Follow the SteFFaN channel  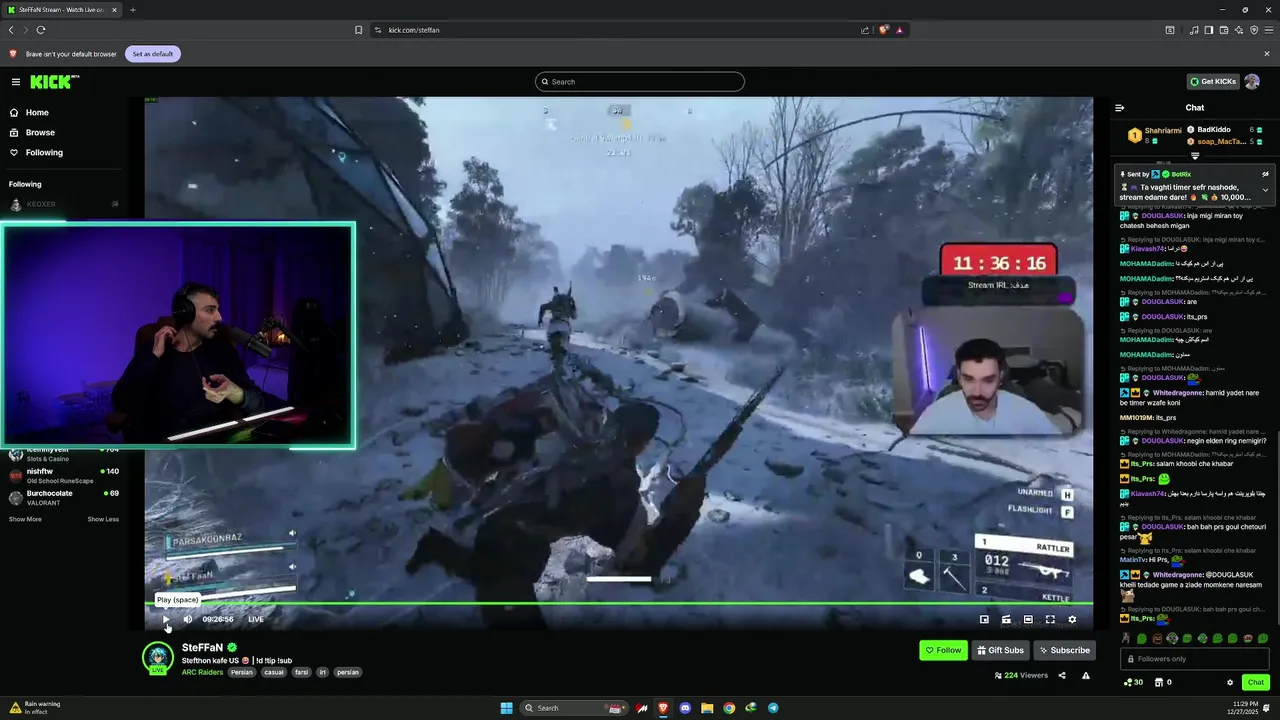(943, 650)
